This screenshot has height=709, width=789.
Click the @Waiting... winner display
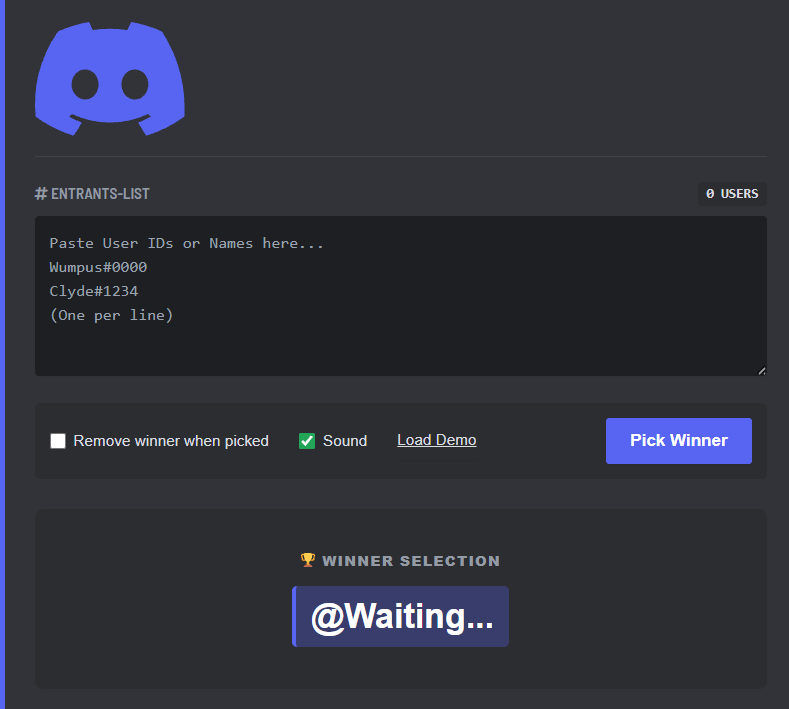[401, 616]
